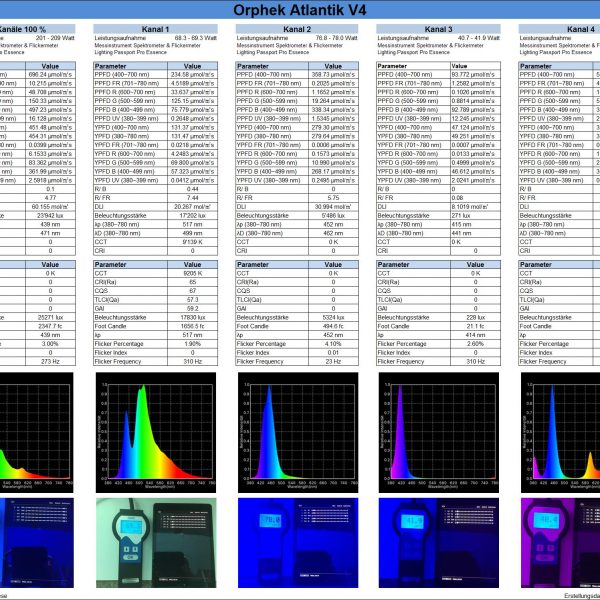
Task: Select Flicker Percentage value 1.90%
Action: coord(192,344)
